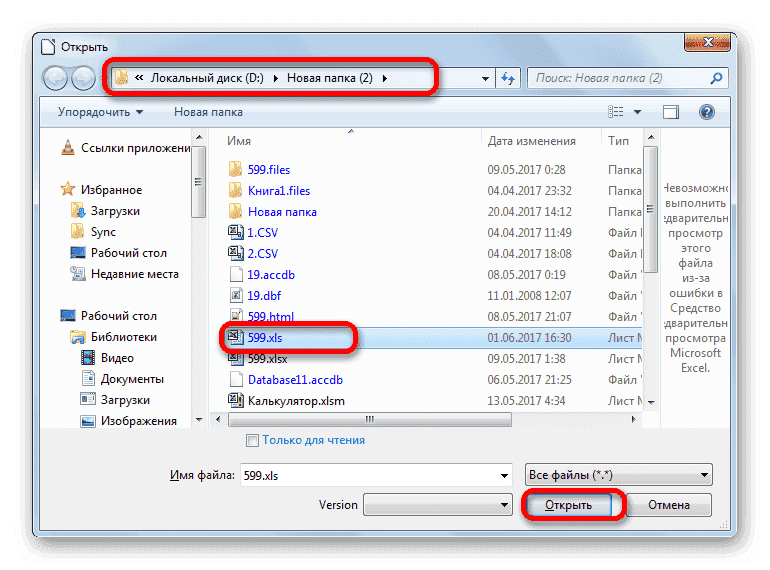Click the Back navigation arrow
770x570 pixels.
point(55,78)
